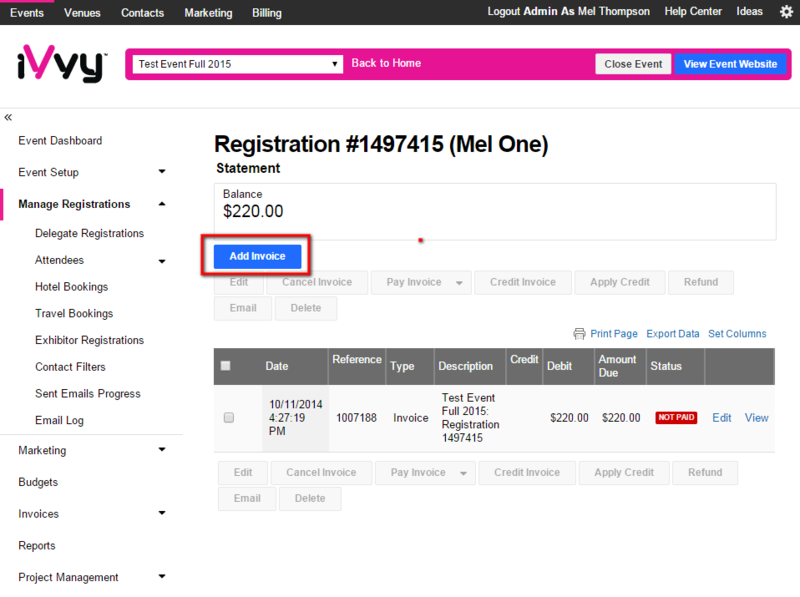Collapse sidebar with double chevron icon
The width and height of the screenshot is (800, 597).
(8, 117)
